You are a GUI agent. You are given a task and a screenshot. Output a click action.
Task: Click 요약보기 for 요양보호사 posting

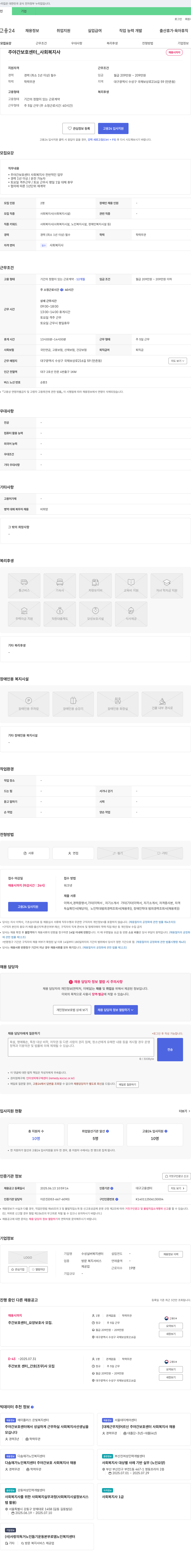(x=171, y=1326)
